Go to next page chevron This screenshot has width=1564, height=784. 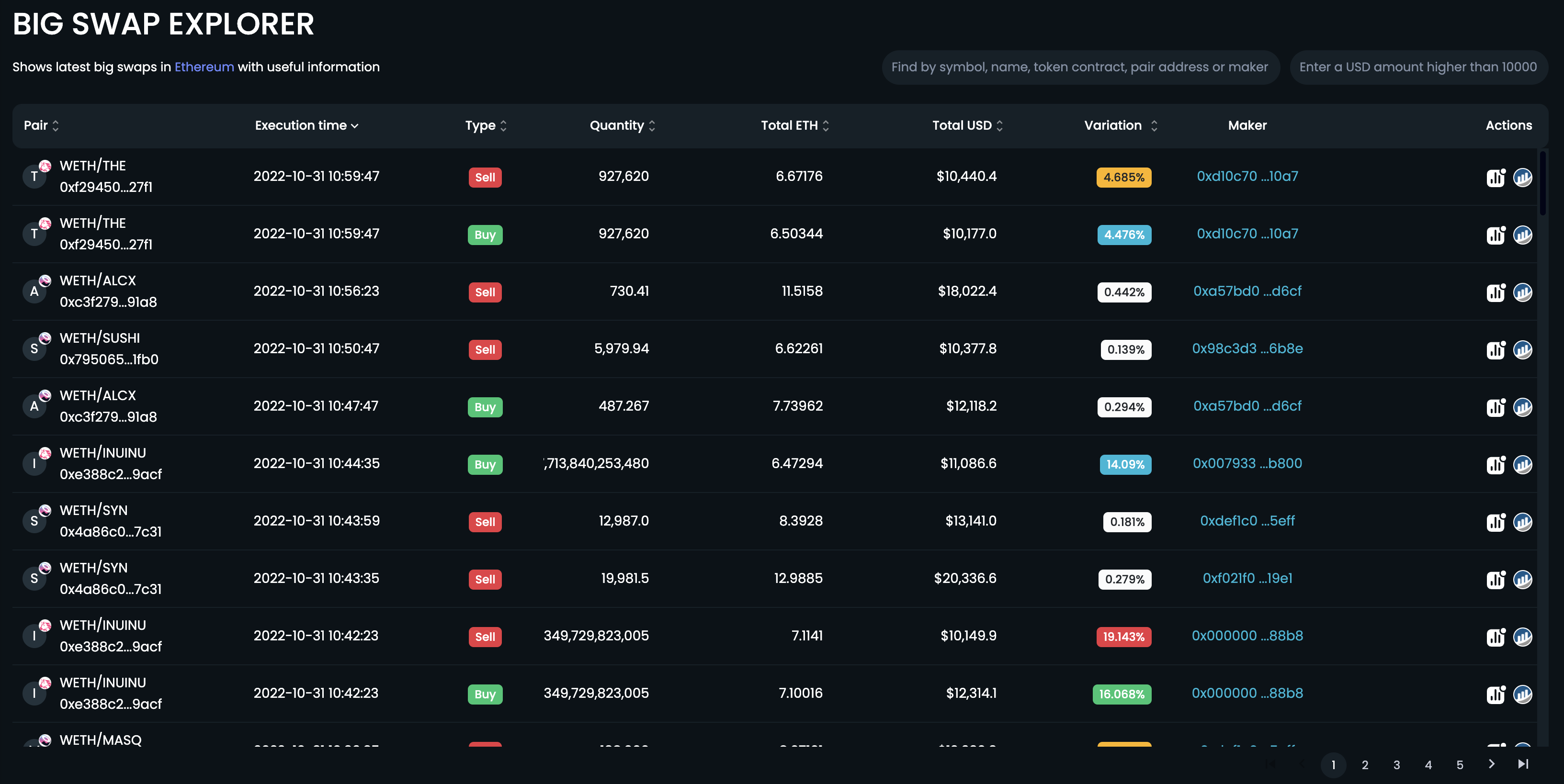[1491, 764]
